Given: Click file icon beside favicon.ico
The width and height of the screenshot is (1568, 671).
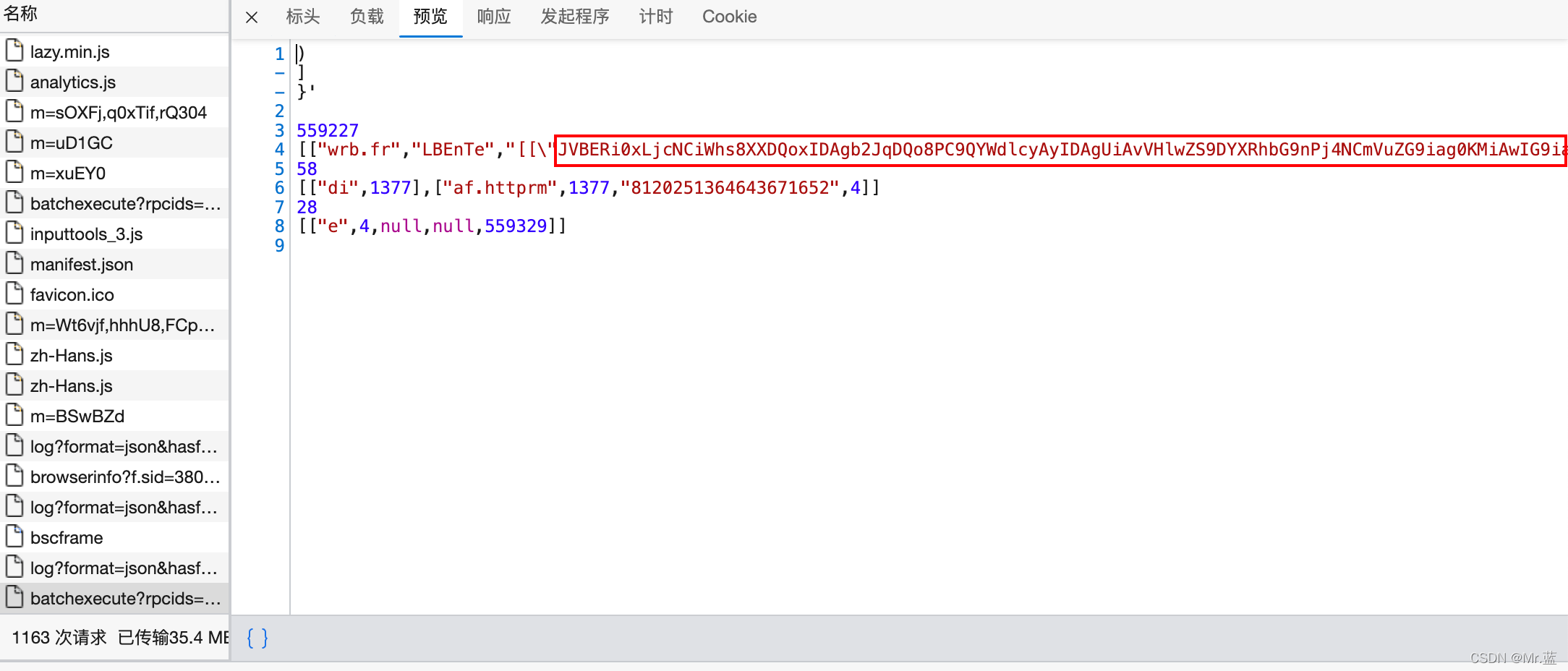Looking at the screenshot, I should tap(14, 294).
